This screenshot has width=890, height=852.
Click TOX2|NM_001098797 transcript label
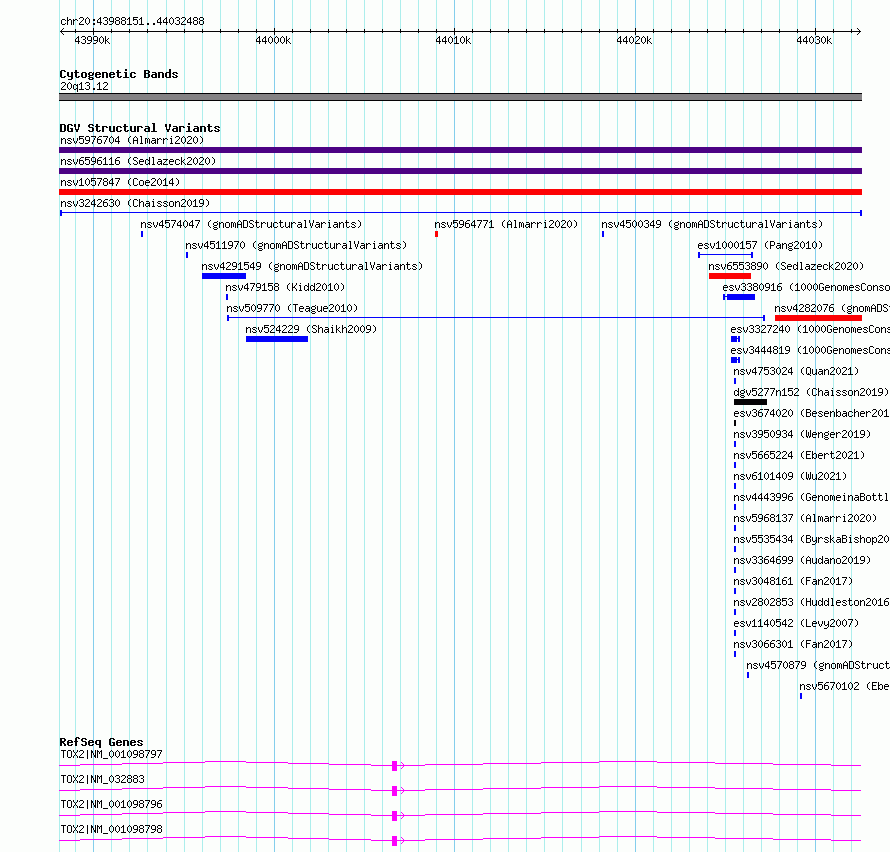point(111,754)
